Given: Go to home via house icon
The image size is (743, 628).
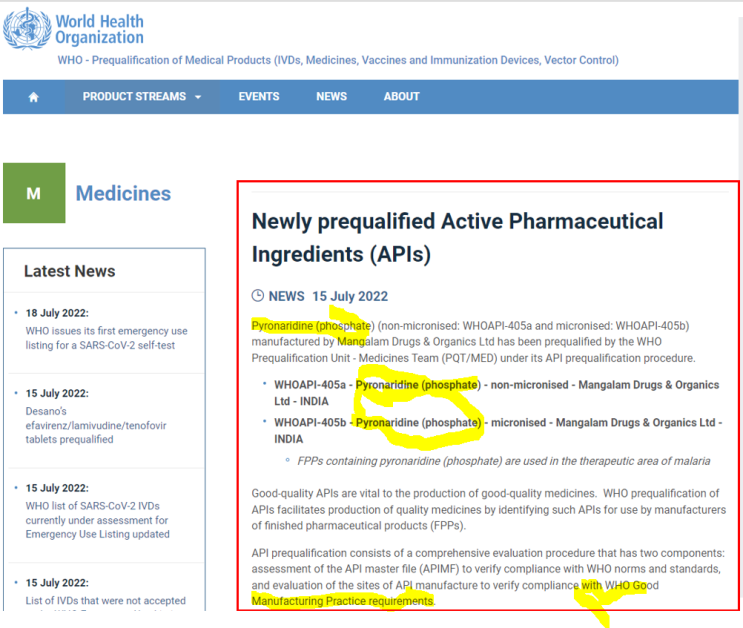Looking at the screenshot, I should click(33, 97).
